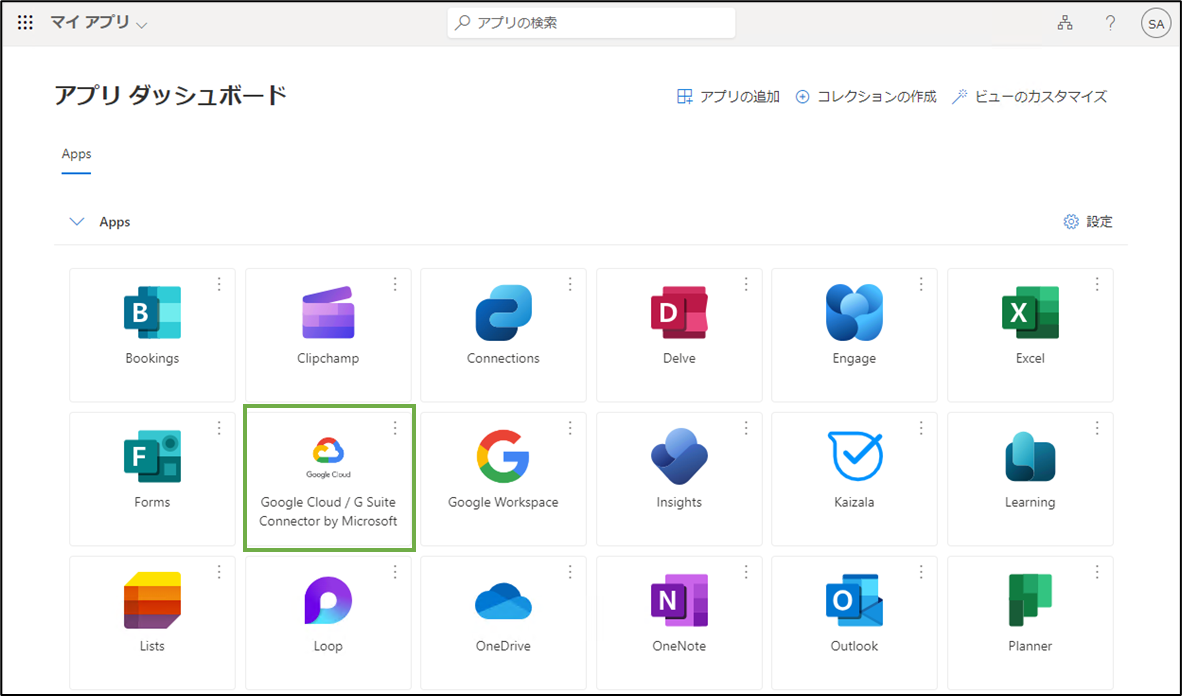1182x696 pixels.
Task: Open more options for Delve tile
Action: click(746, 284)
